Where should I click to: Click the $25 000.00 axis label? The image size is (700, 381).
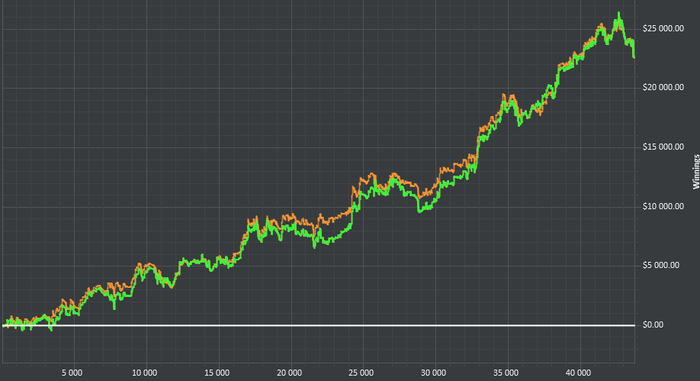point(663,29)
